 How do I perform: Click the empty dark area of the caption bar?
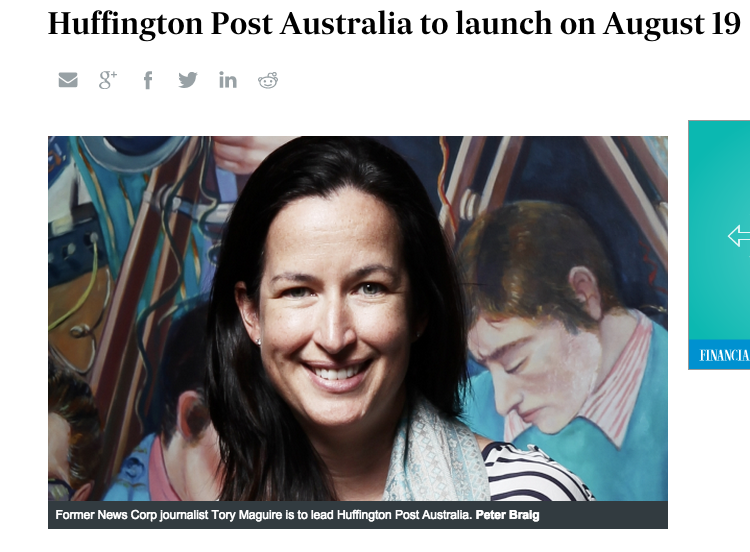(x=603, y=515)
